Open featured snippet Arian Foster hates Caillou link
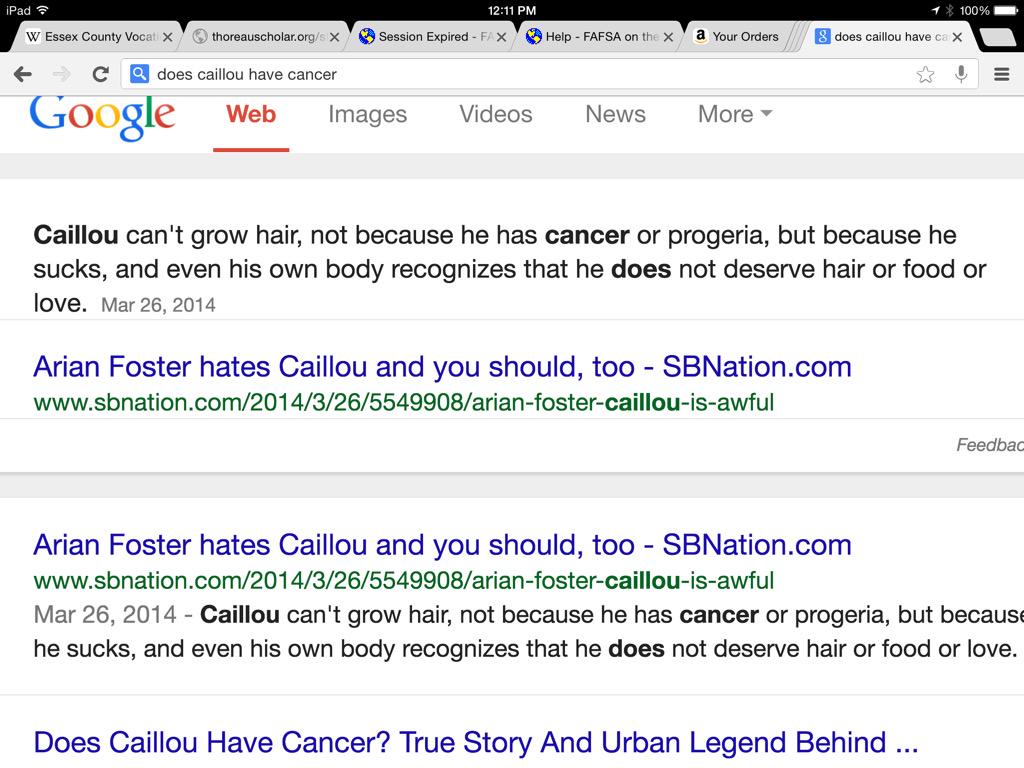The height and width of the screenshot is (768, 1024). click(x=442, y=366)
